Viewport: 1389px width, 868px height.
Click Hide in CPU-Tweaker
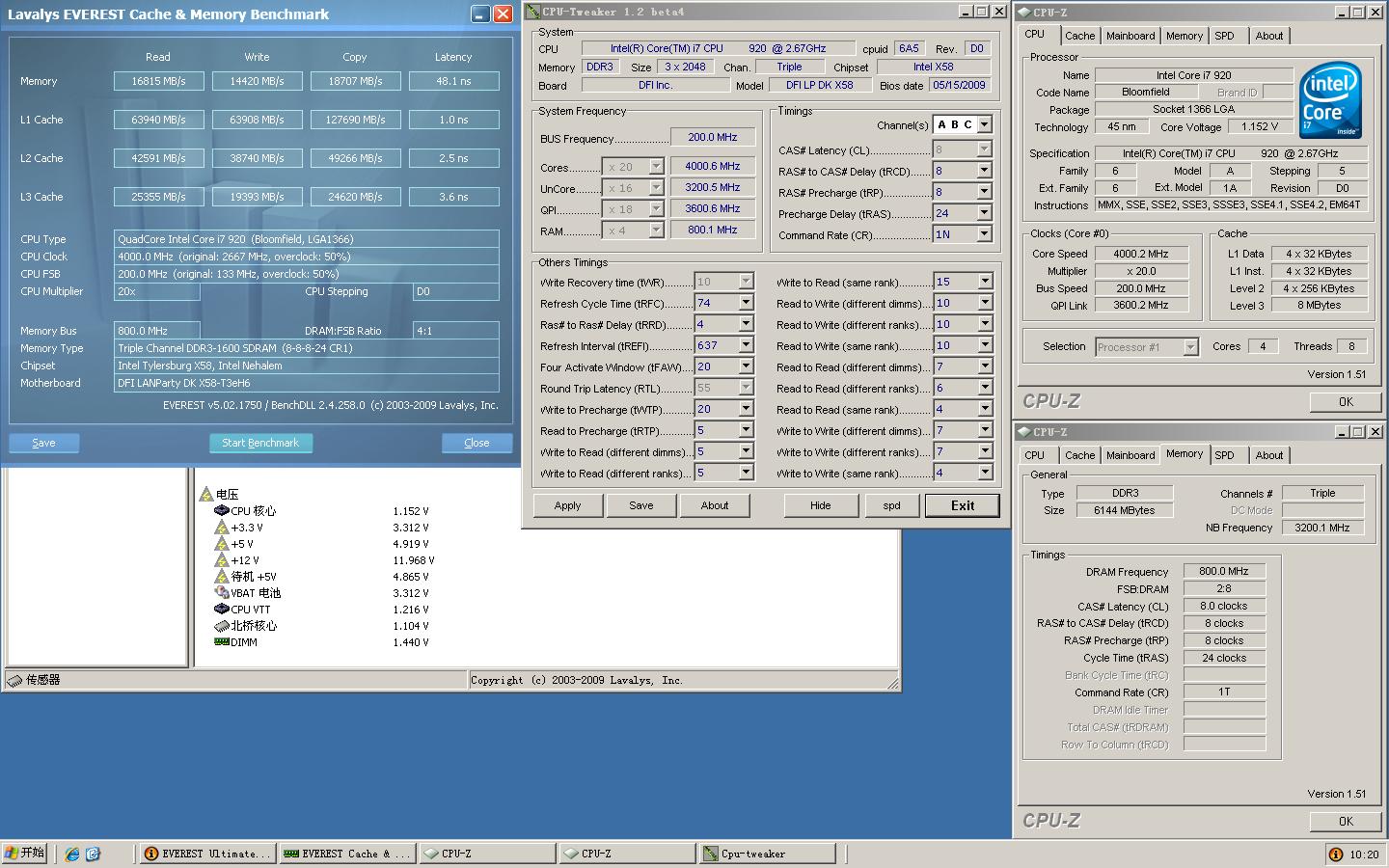821,505
